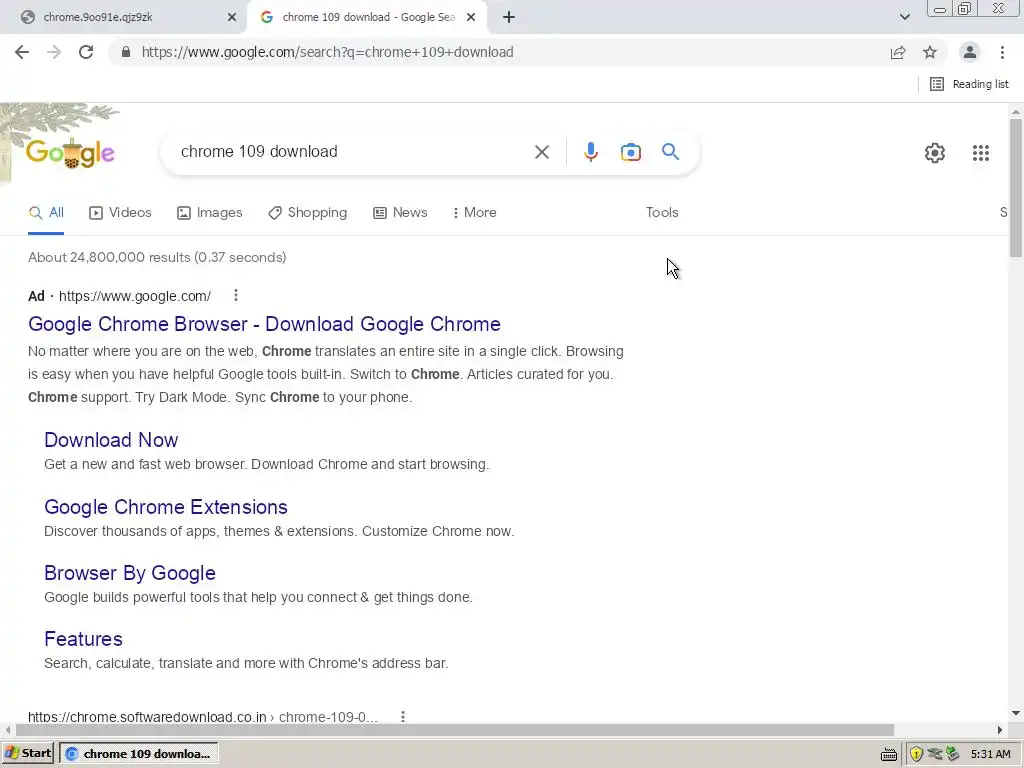Bookmark this page with the star
Screen dimensions: 1024x768
(x=930, y=52)
